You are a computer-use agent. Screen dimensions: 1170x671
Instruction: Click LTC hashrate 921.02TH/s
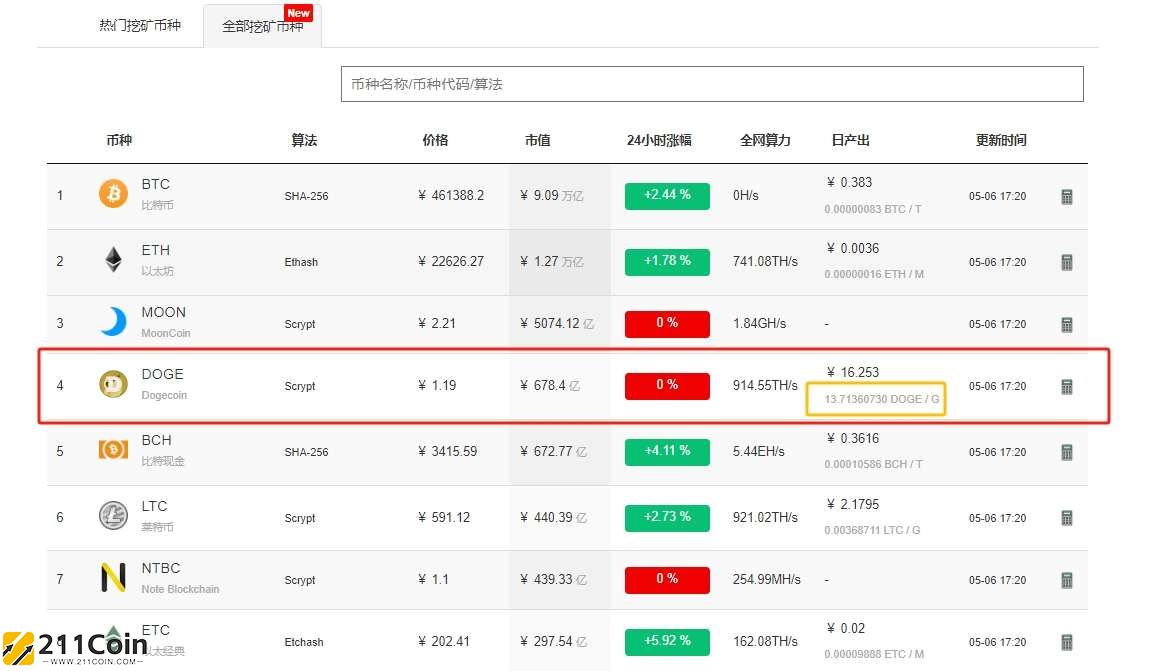pyautogui.click(x=765, y=517)
